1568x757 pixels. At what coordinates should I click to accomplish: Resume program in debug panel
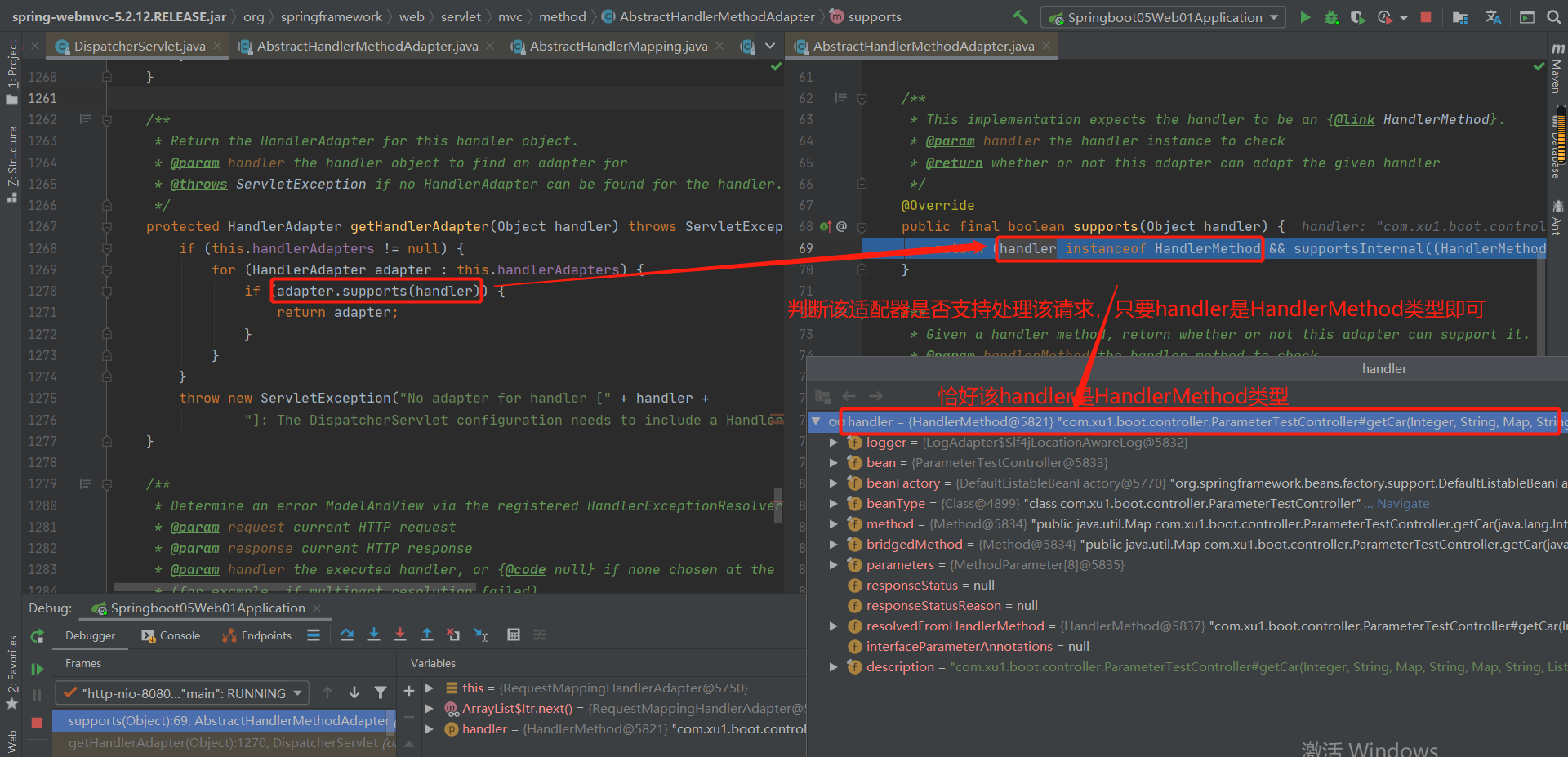37,669
